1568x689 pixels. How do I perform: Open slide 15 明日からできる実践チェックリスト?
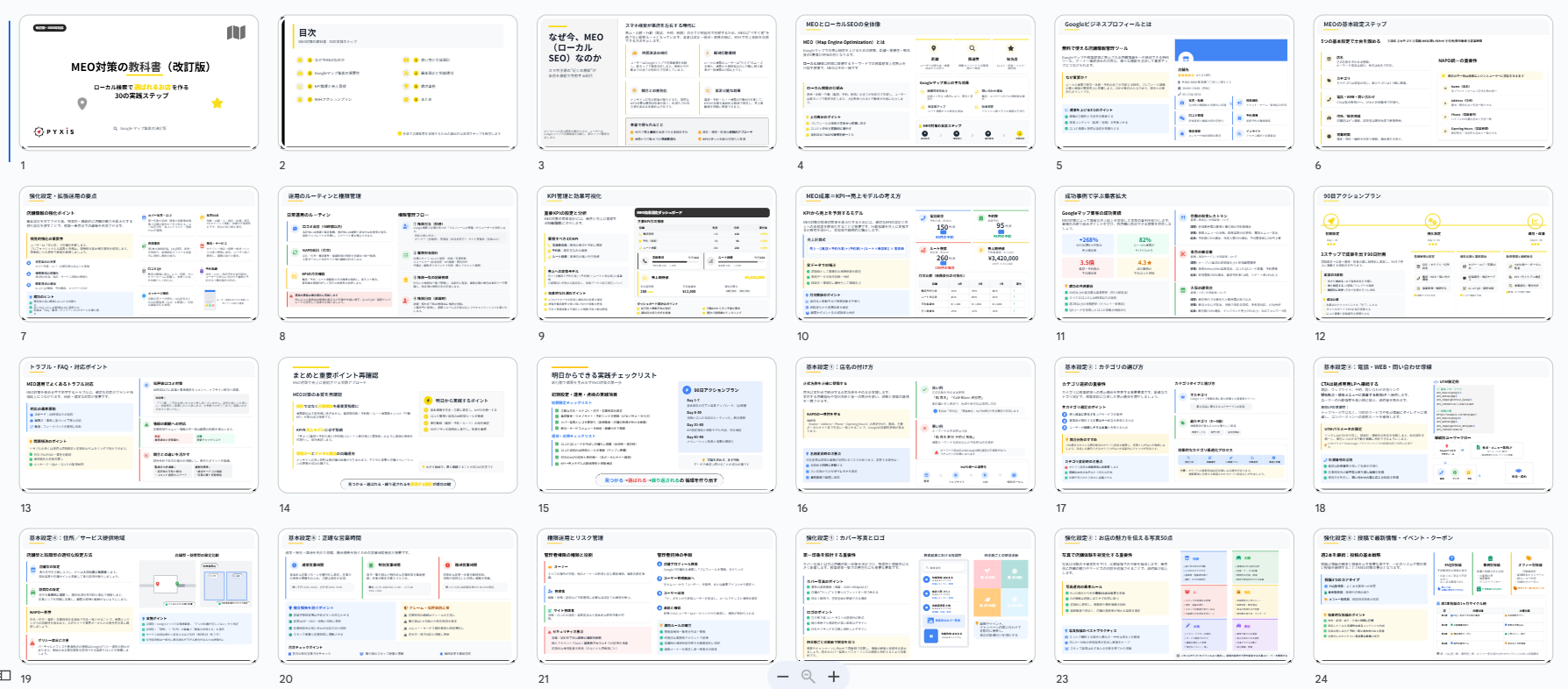(656, 424)
